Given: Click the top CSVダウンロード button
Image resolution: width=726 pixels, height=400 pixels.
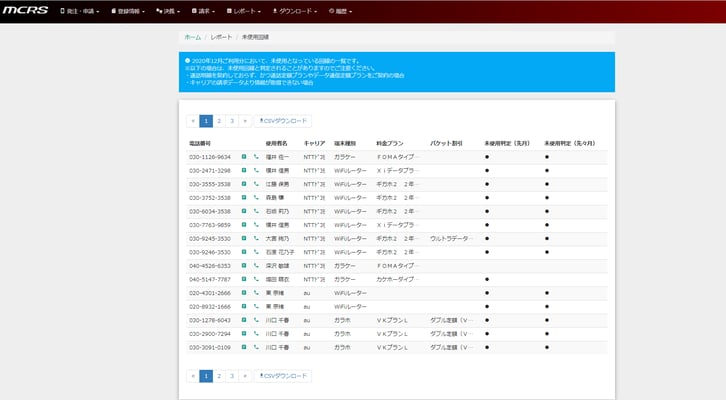Looking at the screenshot, I should pyautogui.click(x=284, y=121).
